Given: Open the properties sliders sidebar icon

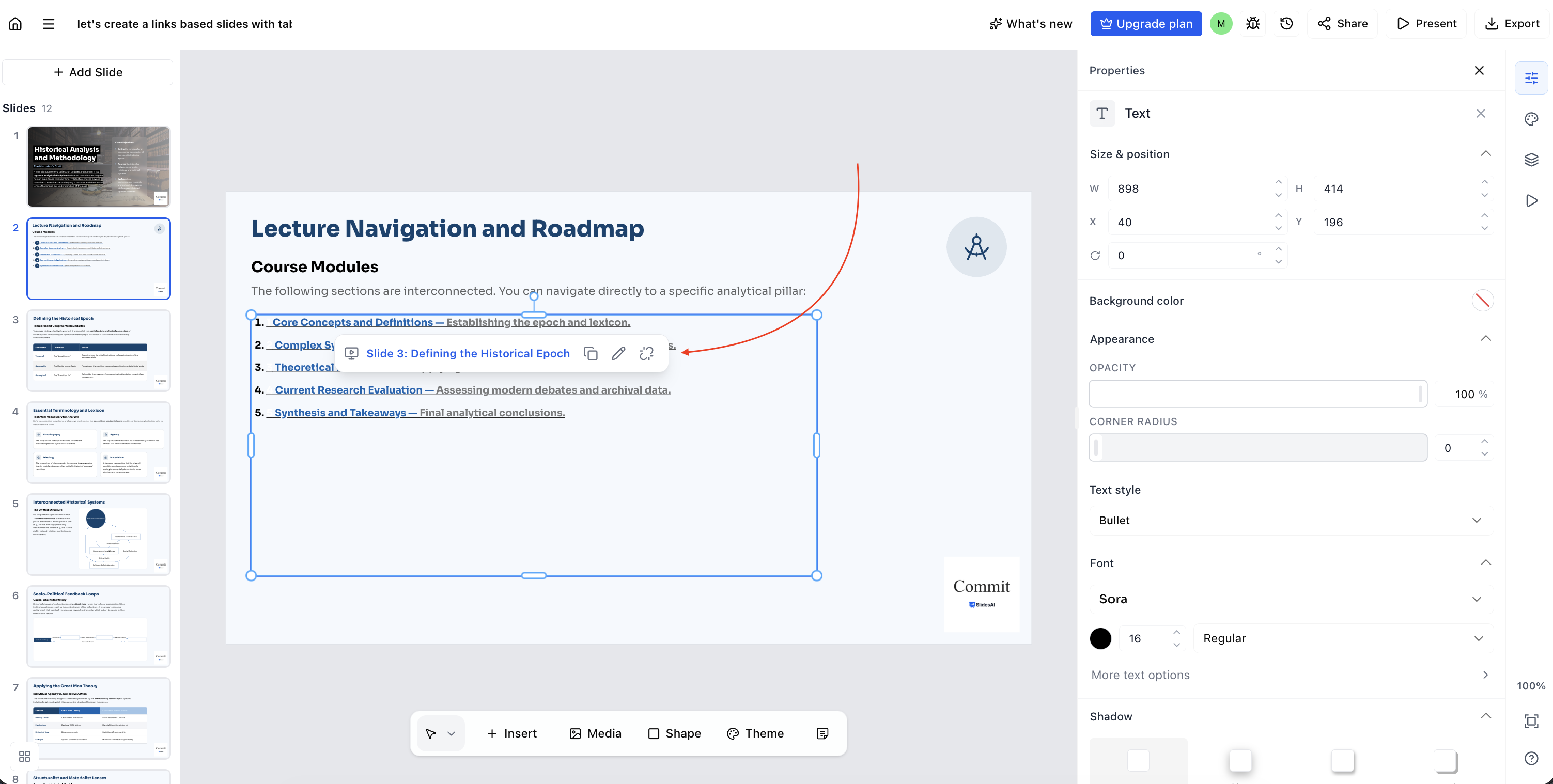Looking at the screenshot, I should pyautogui.click(x=1531, y=78).
